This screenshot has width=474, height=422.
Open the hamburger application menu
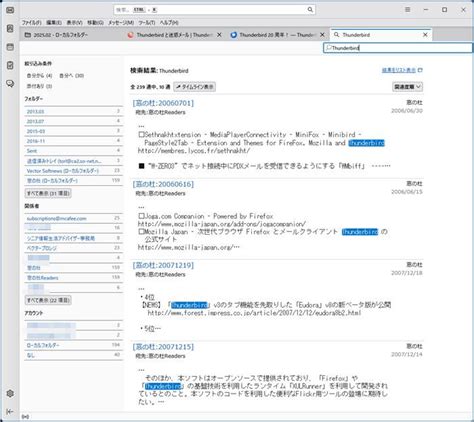pyautogui.click(x=407, y=10)
